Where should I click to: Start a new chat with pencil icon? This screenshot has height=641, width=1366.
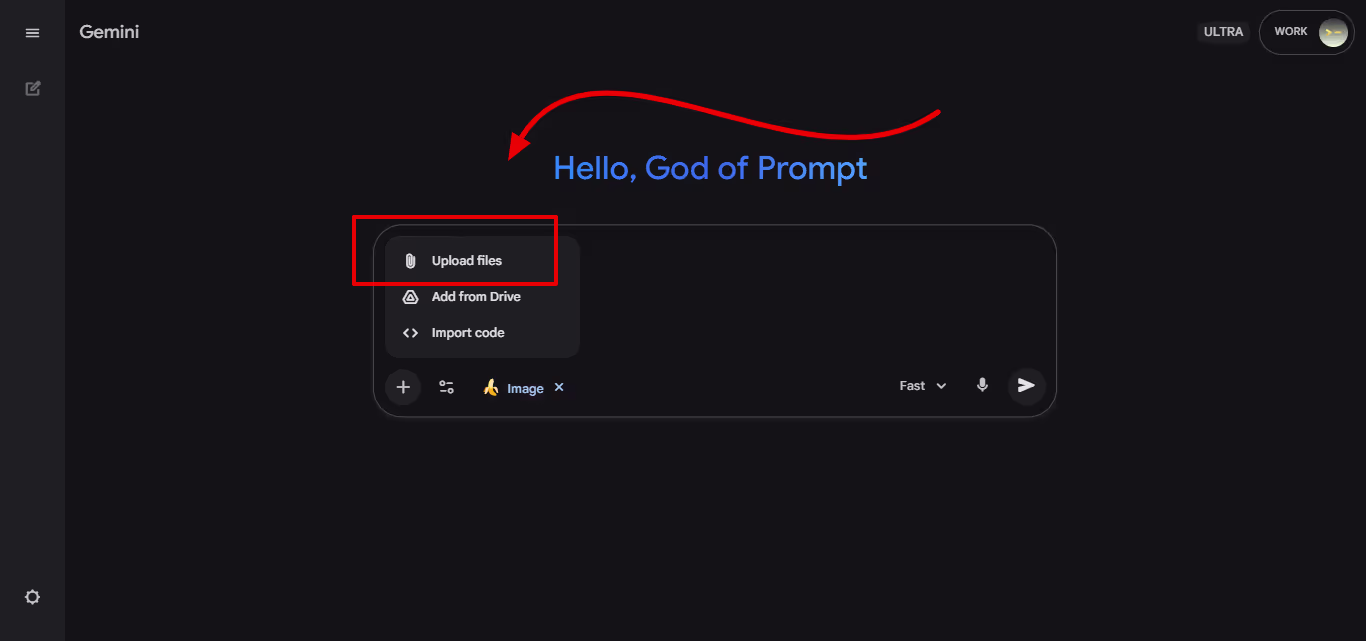pyautogui.click(x=33, y=88)
